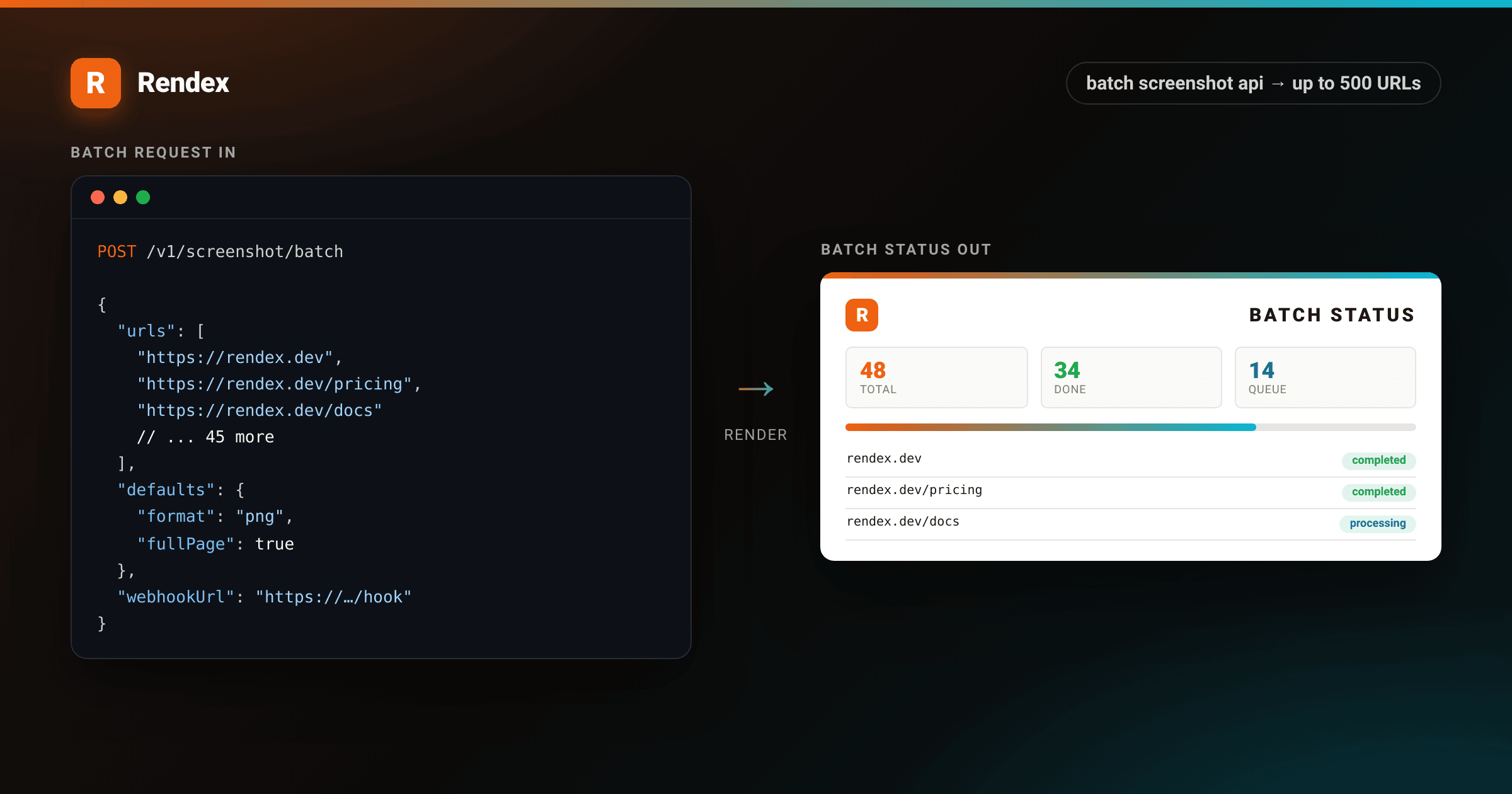Click the RENDER label
The image size is (1512, 794).
click(x=756, y=435)
